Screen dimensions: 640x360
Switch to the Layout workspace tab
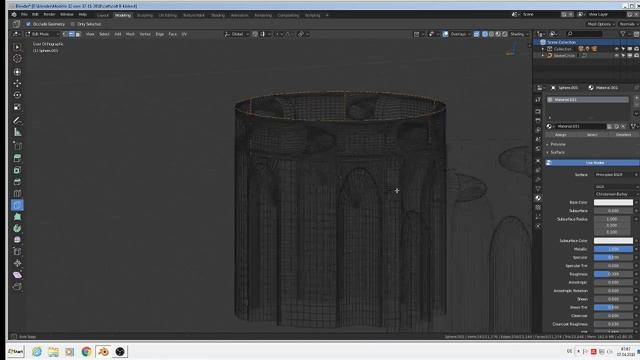point(103,15)
